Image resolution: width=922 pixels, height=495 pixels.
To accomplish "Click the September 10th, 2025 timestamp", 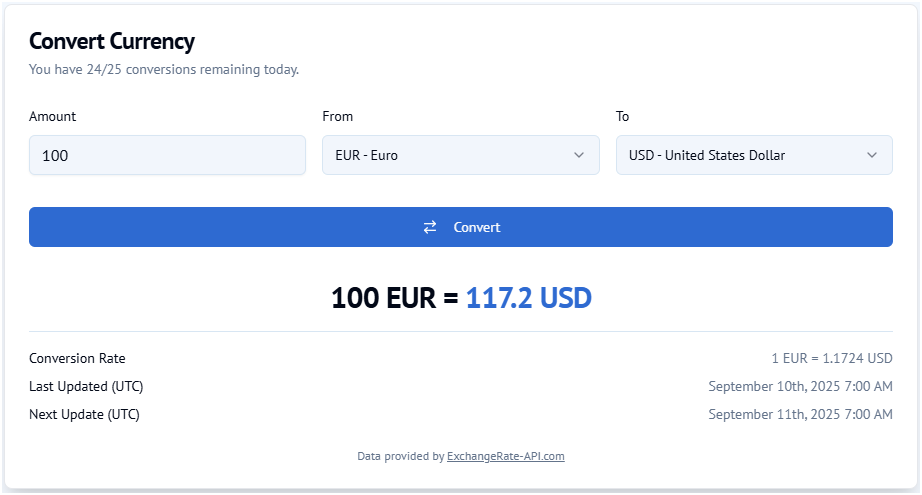I will click(x=800, y=386).
